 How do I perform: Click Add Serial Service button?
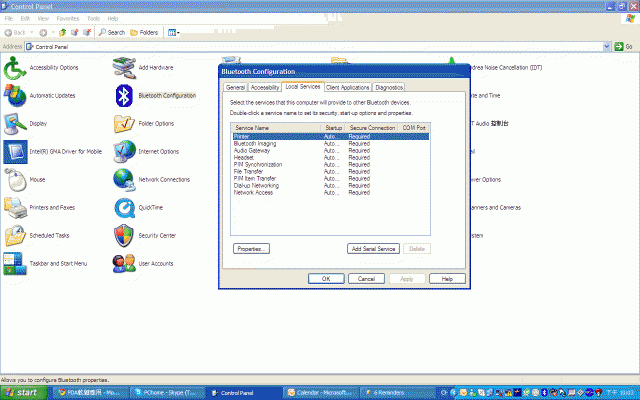click(373, 249)
